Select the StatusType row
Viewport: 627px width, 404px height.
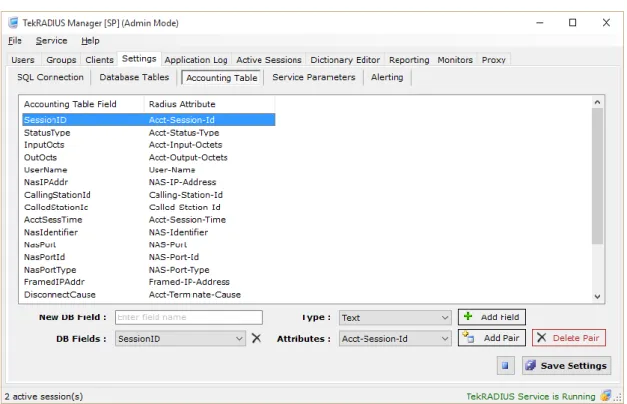[148, 132]
